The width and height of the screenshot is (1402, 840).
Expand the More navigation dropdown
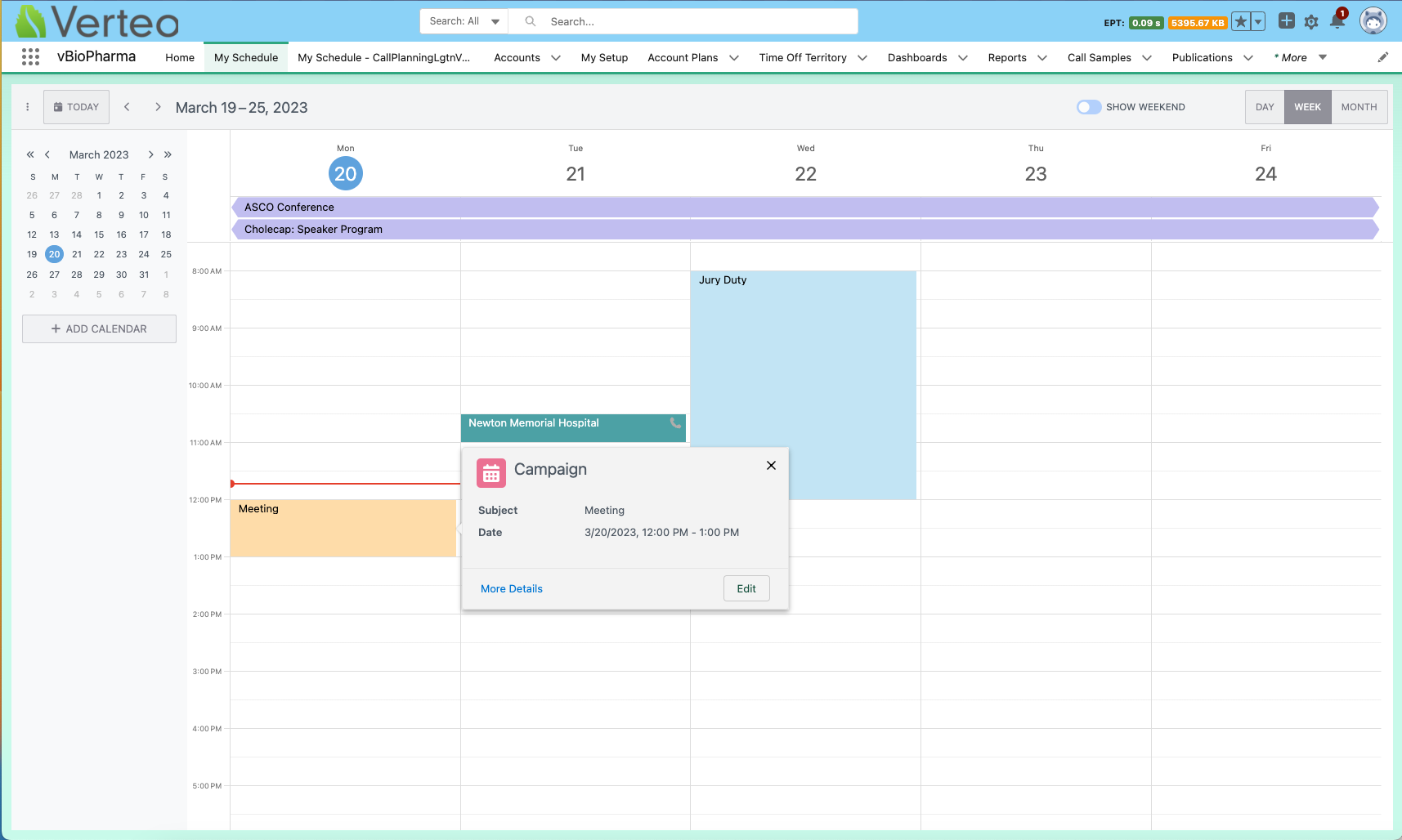pyautogui.click(x=1322, y=57)
